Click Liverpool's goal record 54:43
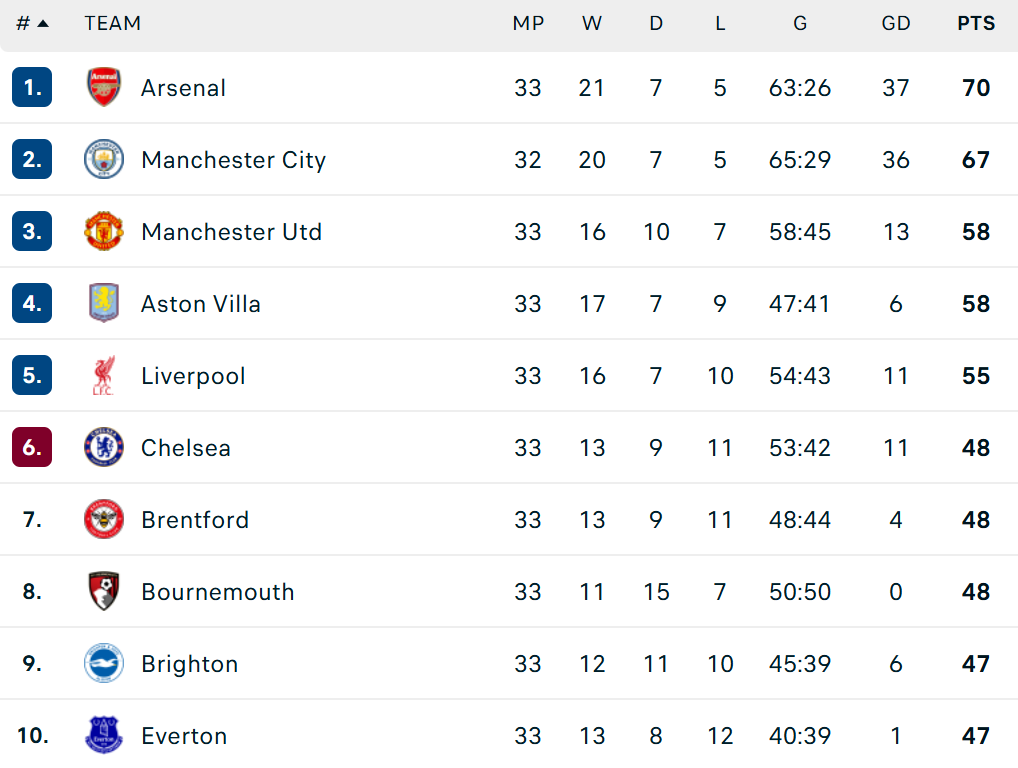The width and height of the screenshot is (1018, 768). (x=800, y=375)
